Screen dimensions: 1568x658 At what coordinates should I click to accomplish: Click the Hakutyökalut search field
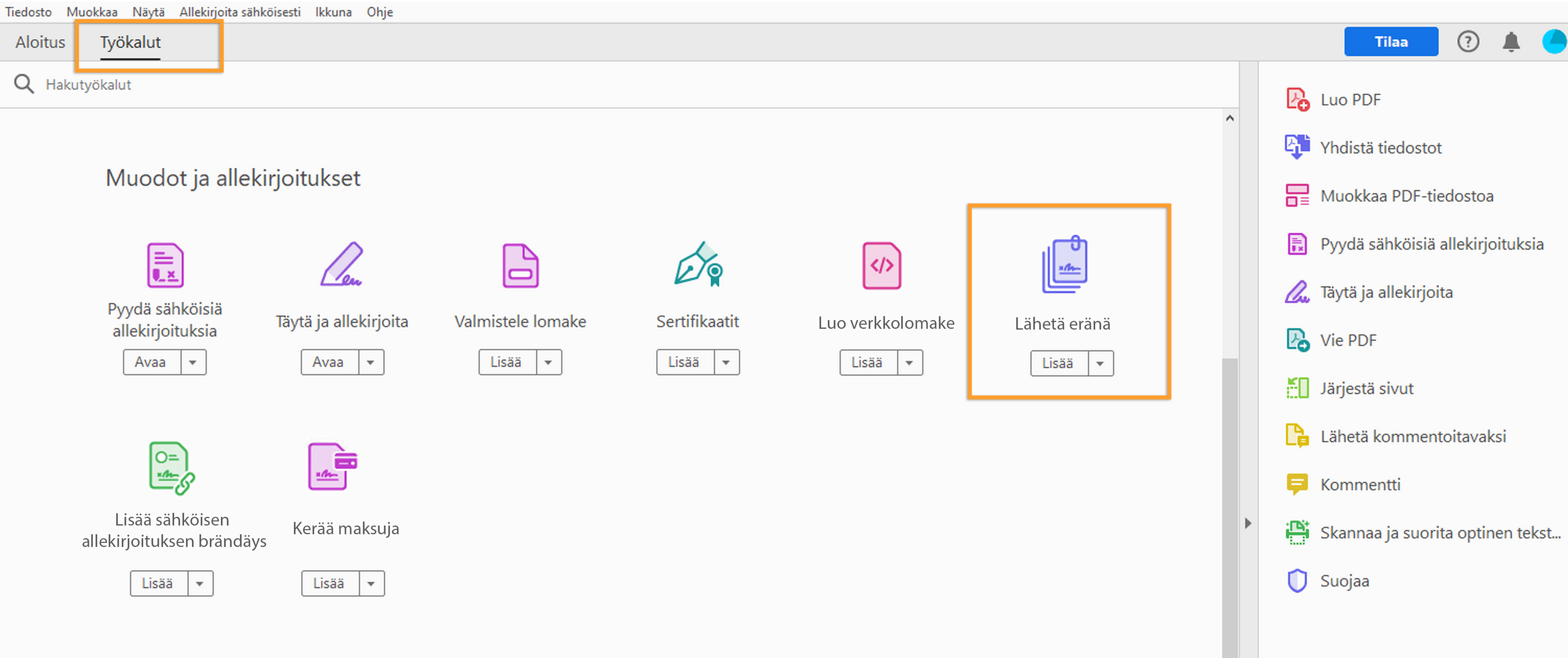click(x=89, y=84)
